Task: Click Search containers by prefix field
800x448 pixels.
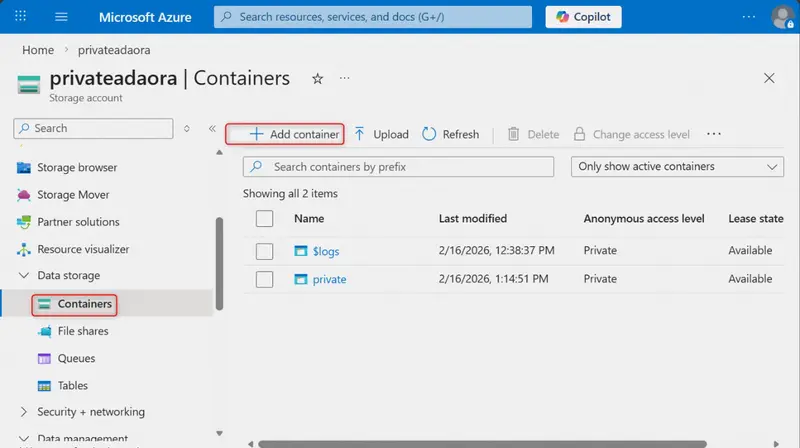Action: (x=398, y=167)
